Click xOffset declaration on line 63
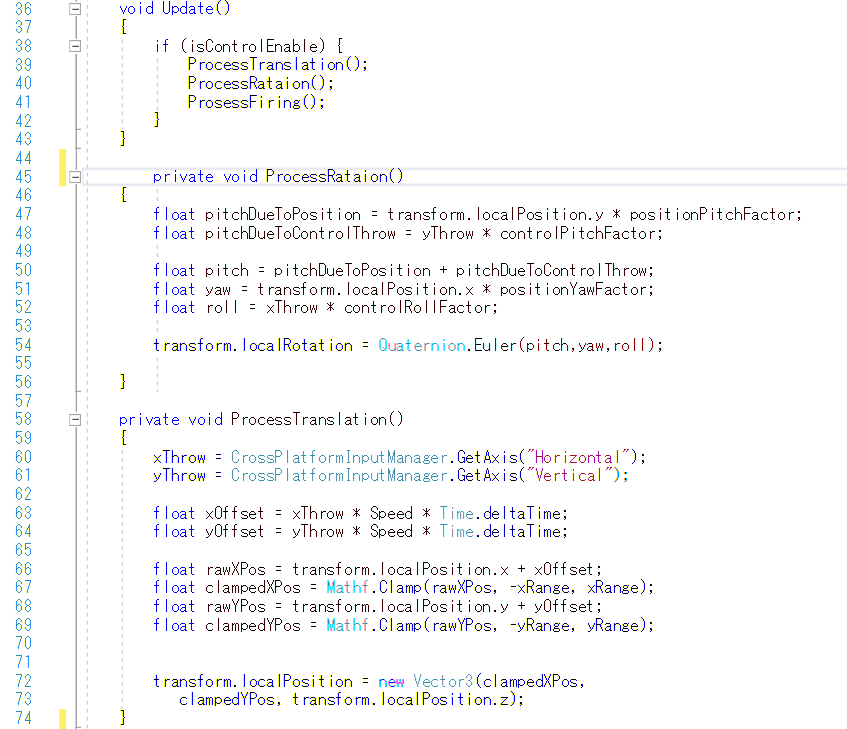 point(234,514)
